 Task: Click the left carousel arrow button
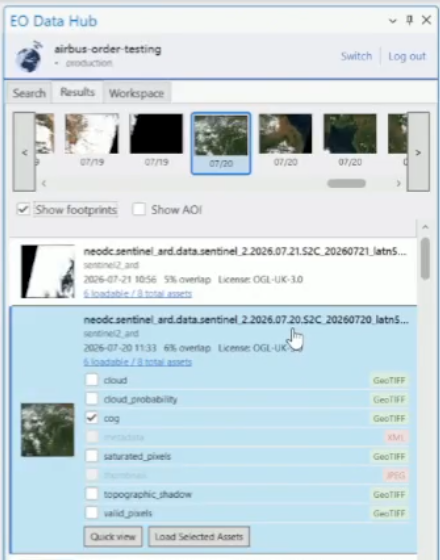(24, 152)
